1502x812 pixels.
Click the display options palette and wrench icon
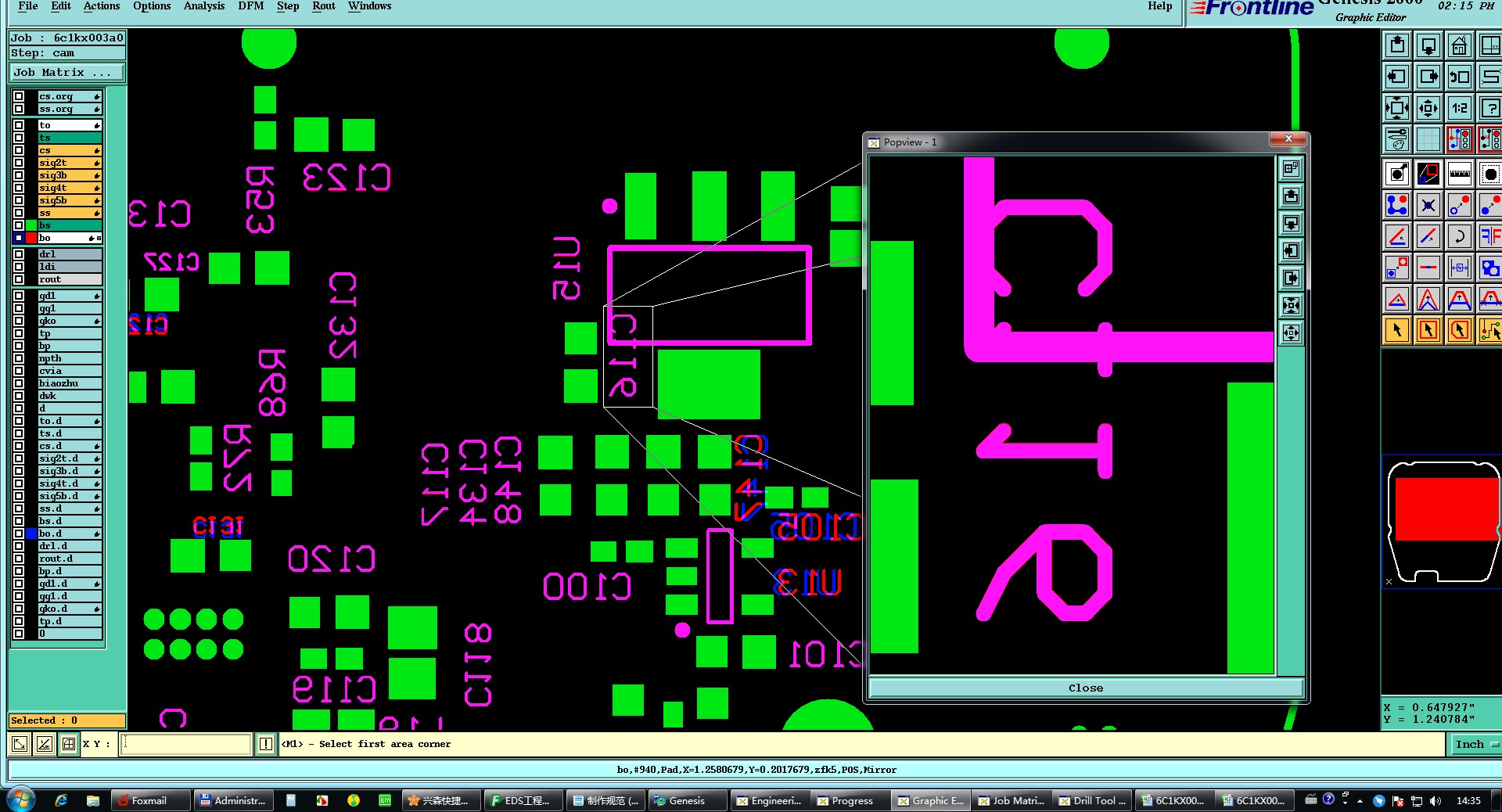point(1397,139)
